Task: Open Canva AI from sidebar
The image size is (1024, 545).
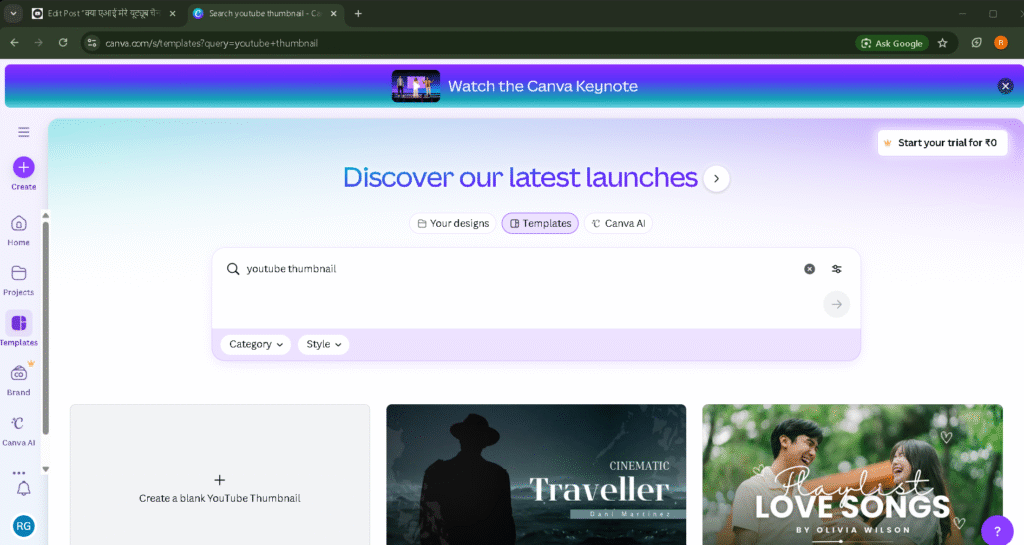Action: [x=18, y=431]
